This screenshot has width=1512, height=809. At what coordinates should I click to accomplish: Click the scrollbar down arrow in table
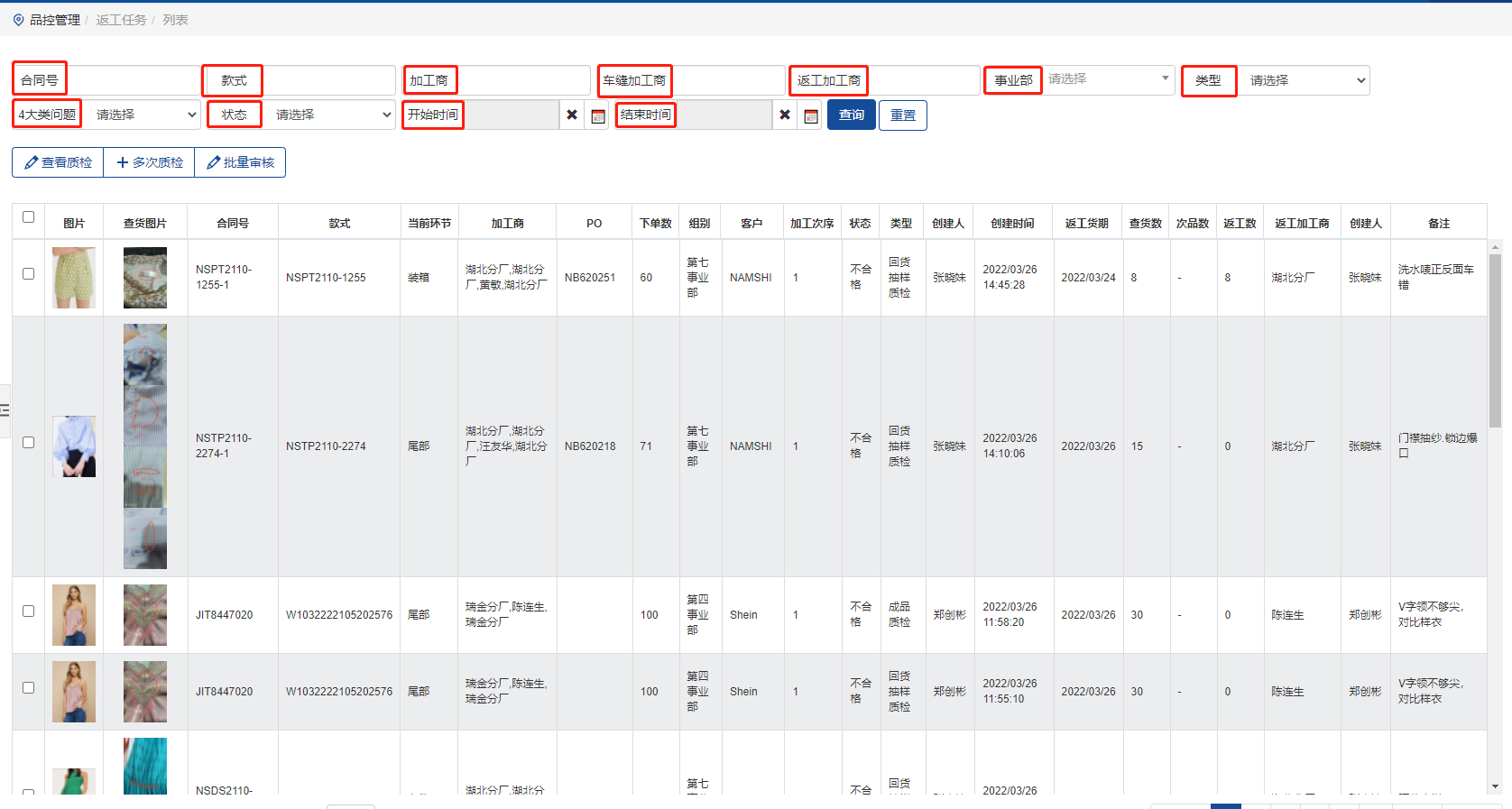1495,786
